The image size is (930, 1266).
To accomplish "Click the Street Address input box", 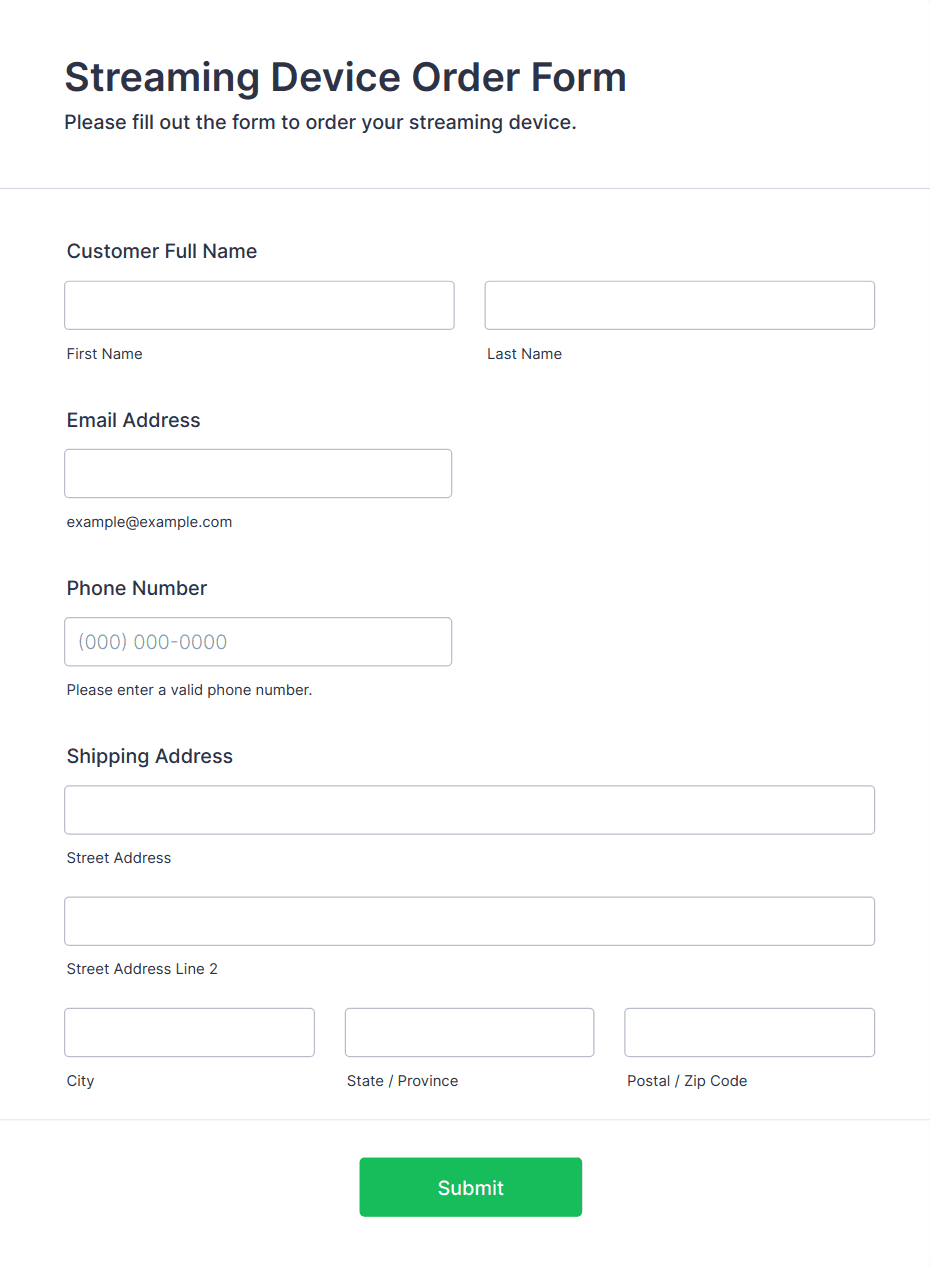I will [x=469, y=810].
